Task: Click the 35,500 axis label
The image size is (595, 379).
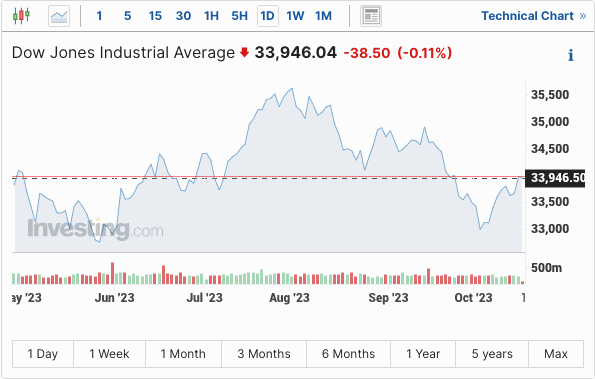Action: point(550,95)
